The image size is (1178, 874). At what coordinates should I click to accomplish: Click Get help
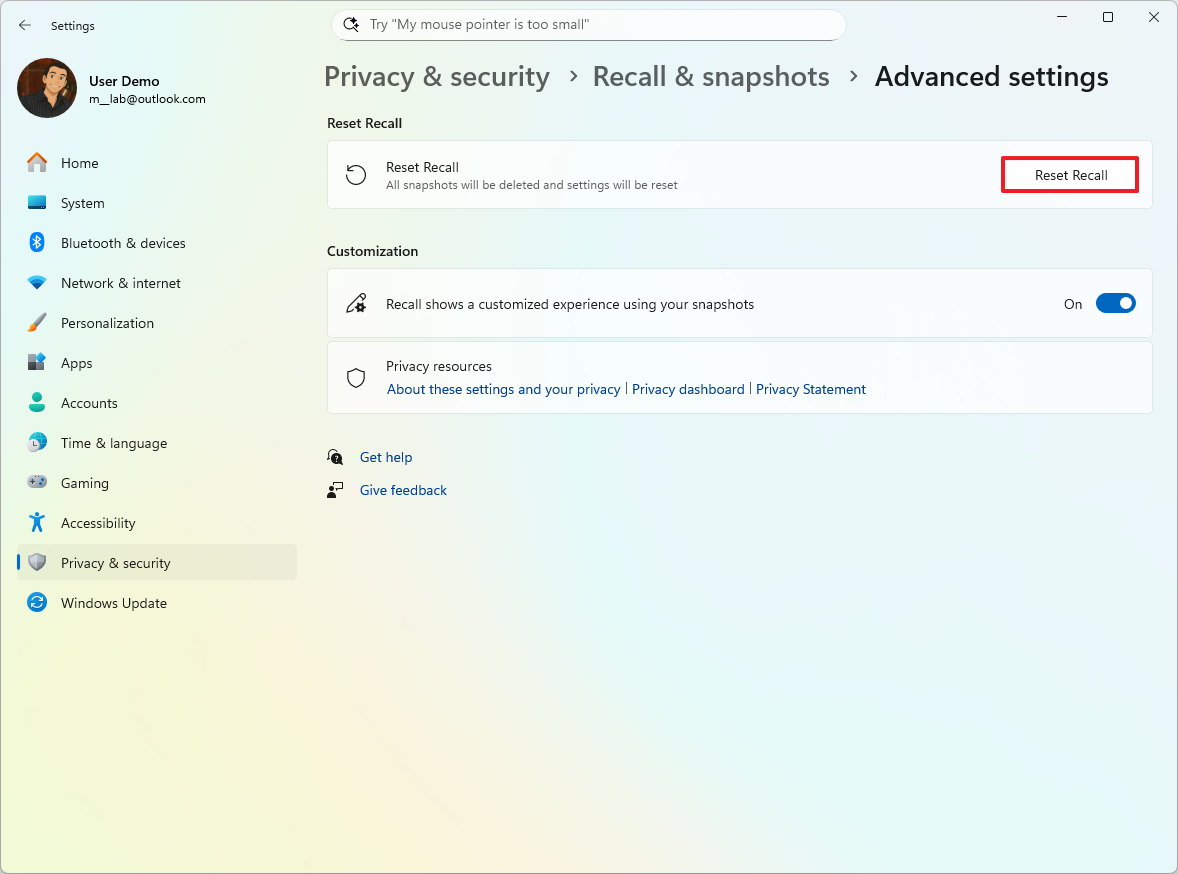pyautogui.click(x=386, y=457)
